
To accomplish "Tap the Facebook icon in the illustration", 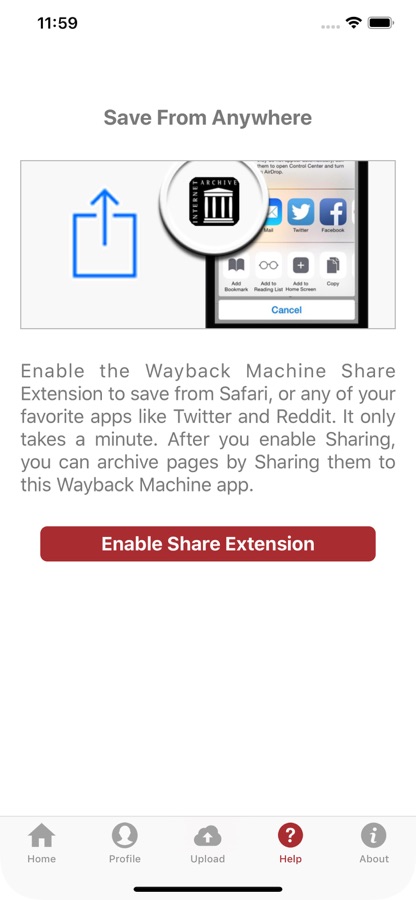I will [333, 212].
